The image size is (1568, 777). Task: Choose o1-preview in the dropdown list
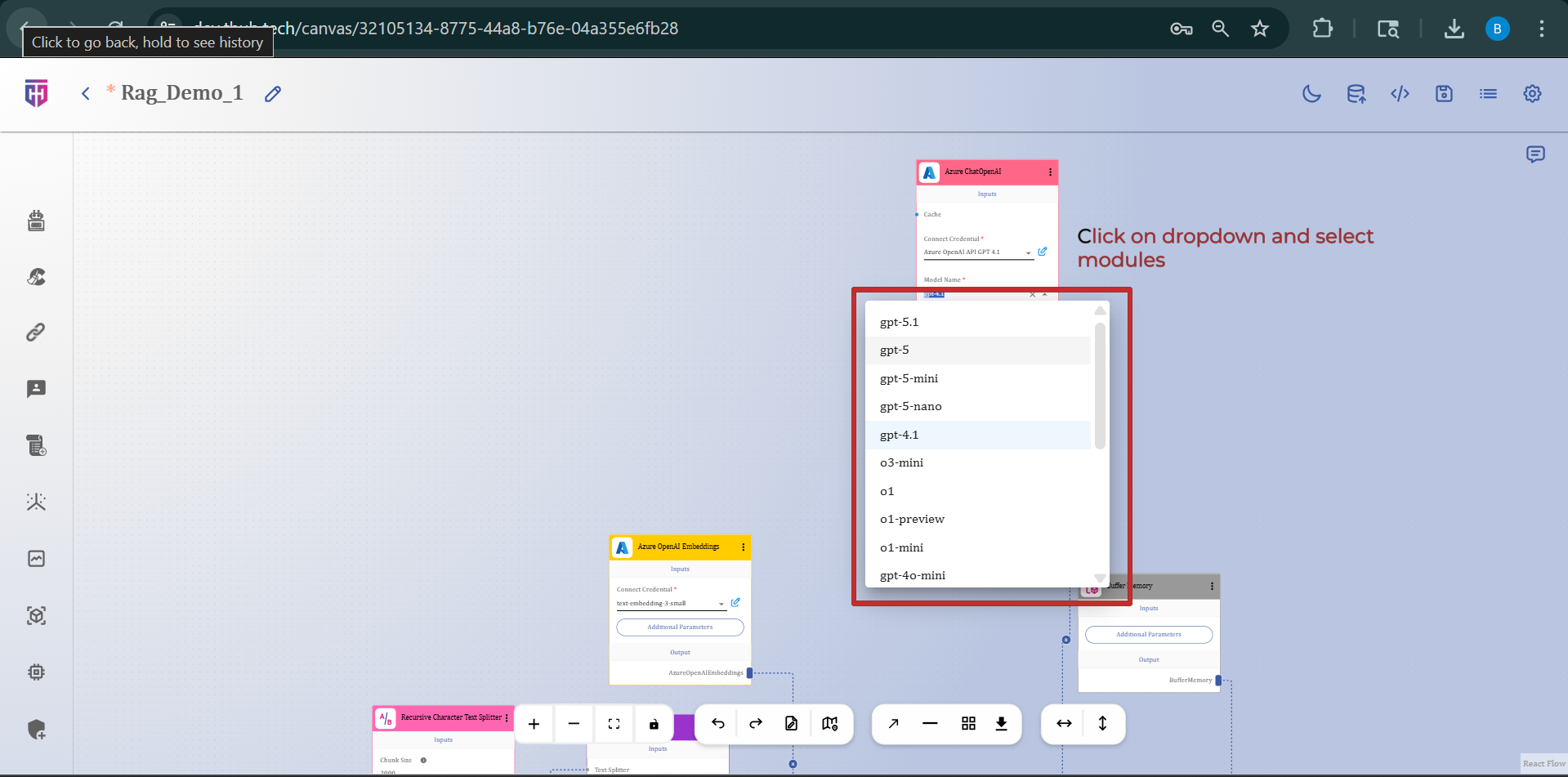click(x=912, y=519)
